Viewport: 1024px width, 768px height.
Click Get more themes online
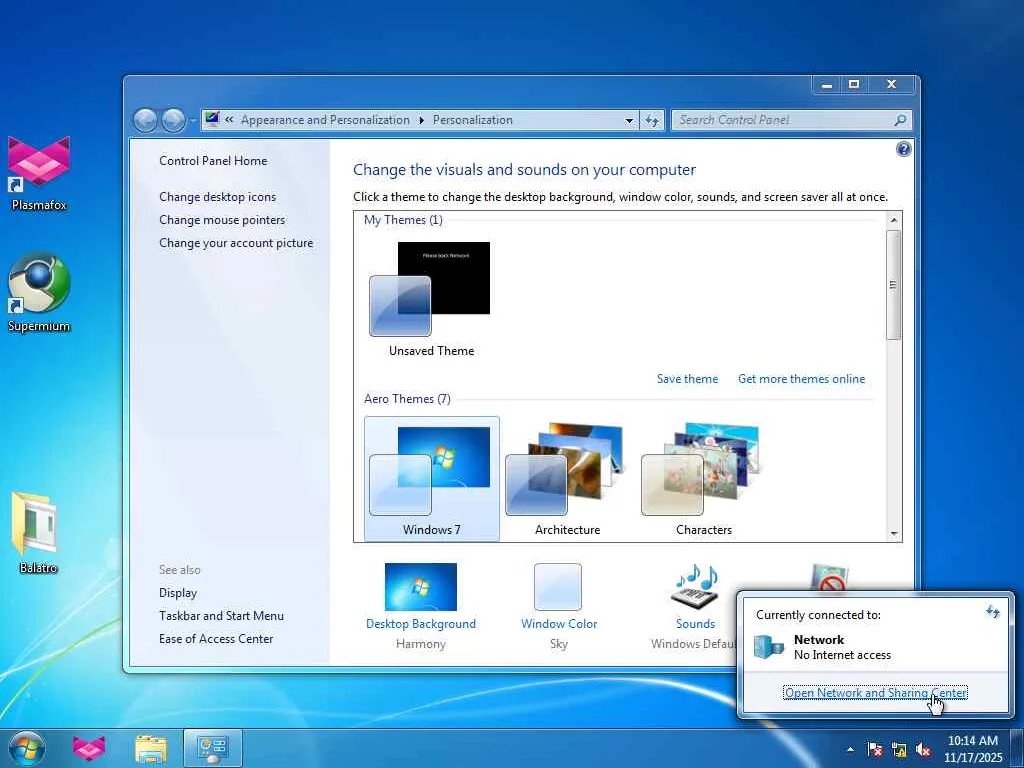tap(801, 379)
